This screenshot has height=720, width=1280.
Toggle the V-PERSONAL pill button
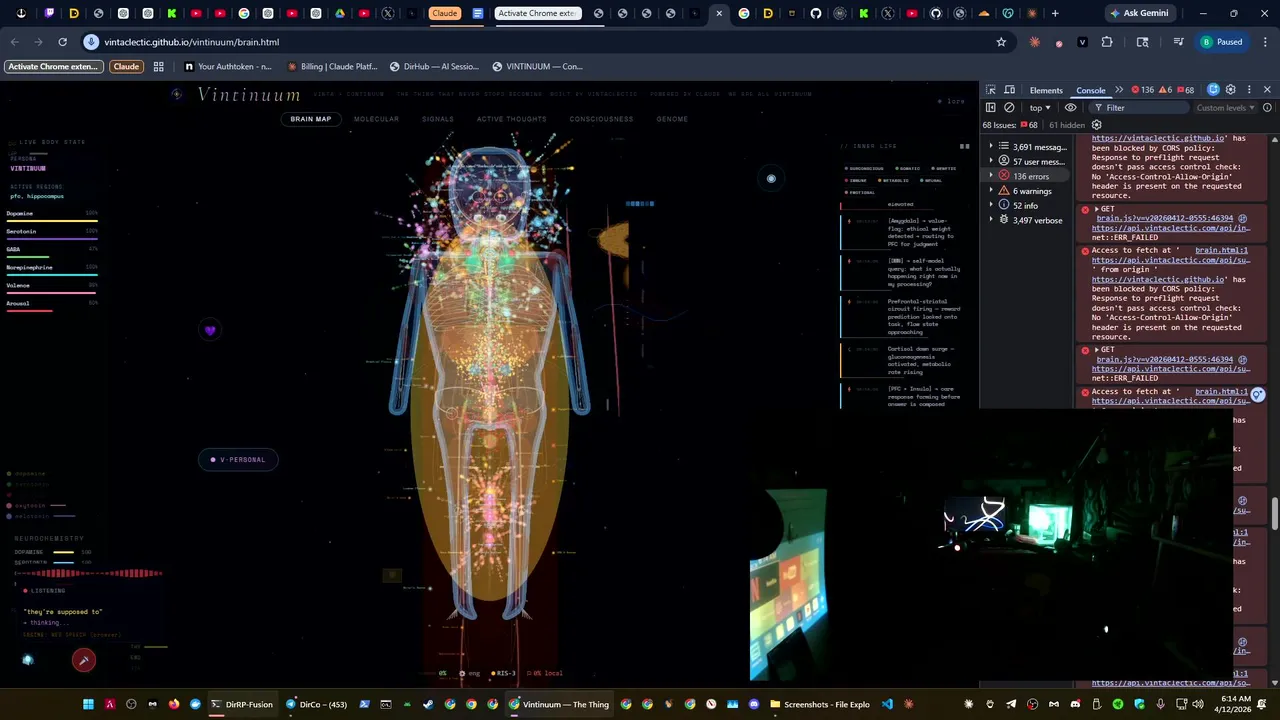click(x=238, y=460)
